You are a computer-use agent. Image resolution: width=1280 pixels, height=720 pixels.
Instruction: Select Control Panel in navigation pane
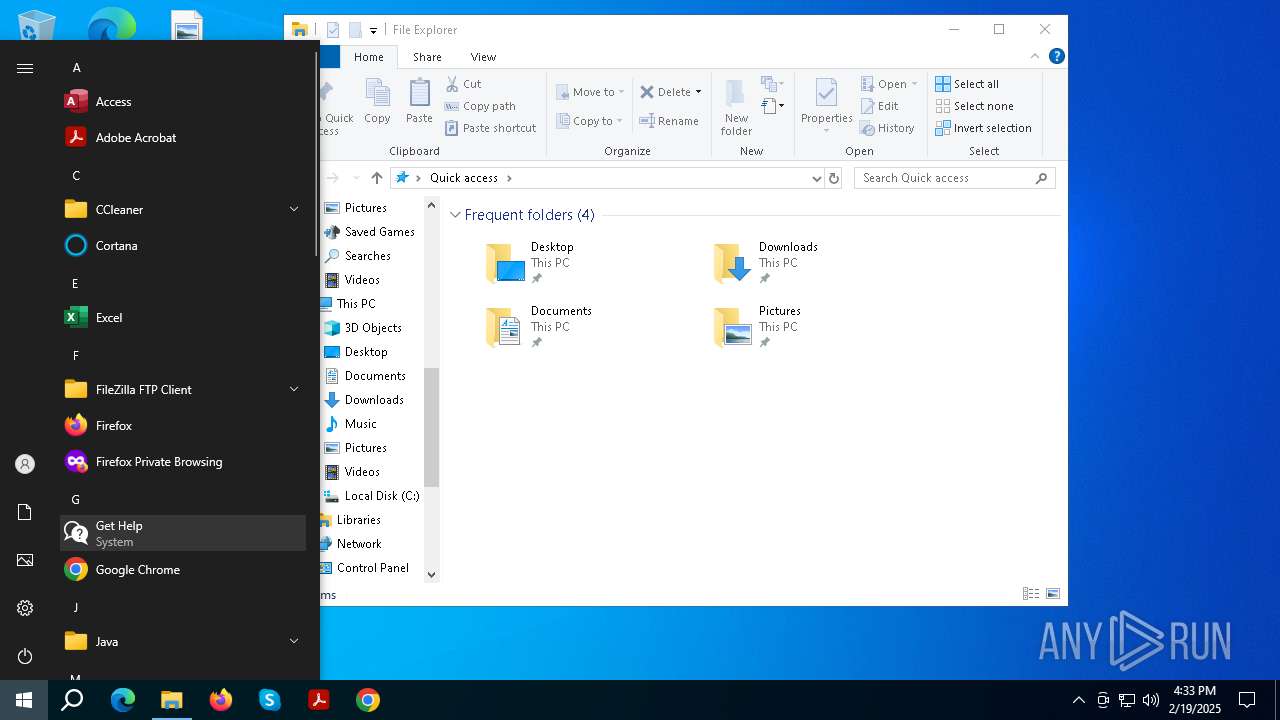coord(365,568)
